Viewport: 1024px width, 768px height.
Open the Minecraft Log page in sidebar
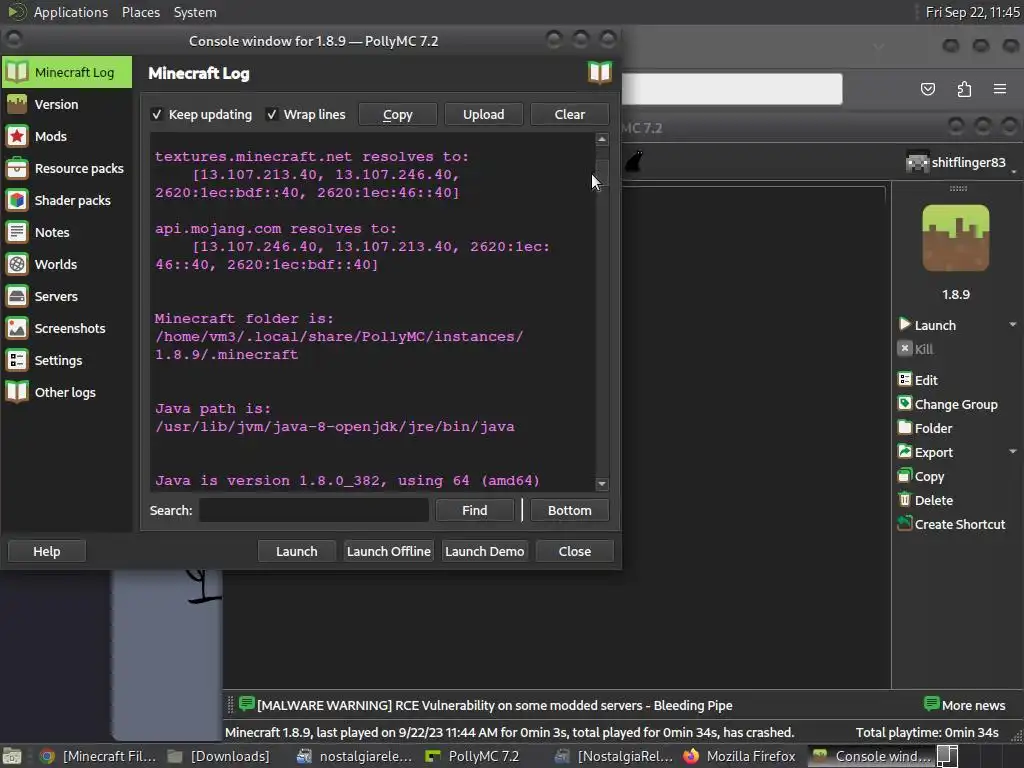pos(67,72)
